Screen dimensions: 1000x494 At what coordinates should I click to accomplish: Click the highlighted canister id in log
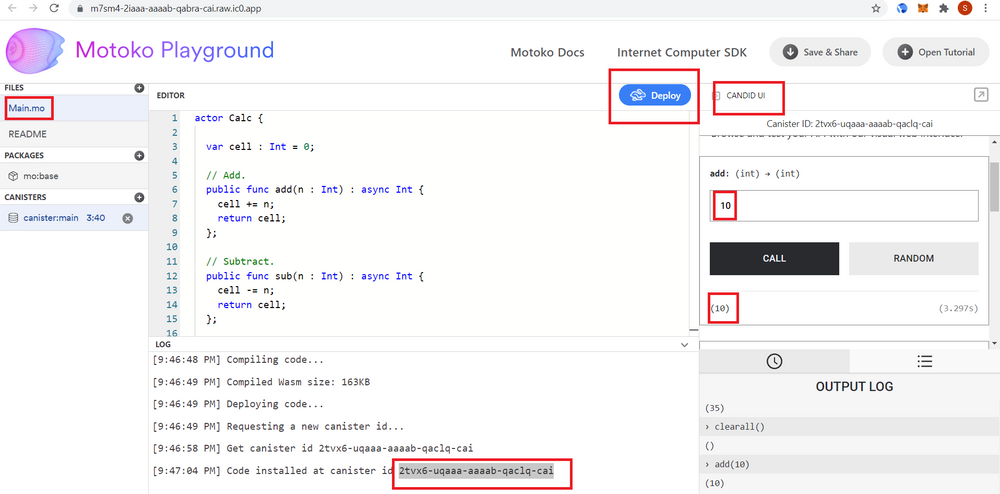[476, 470]
